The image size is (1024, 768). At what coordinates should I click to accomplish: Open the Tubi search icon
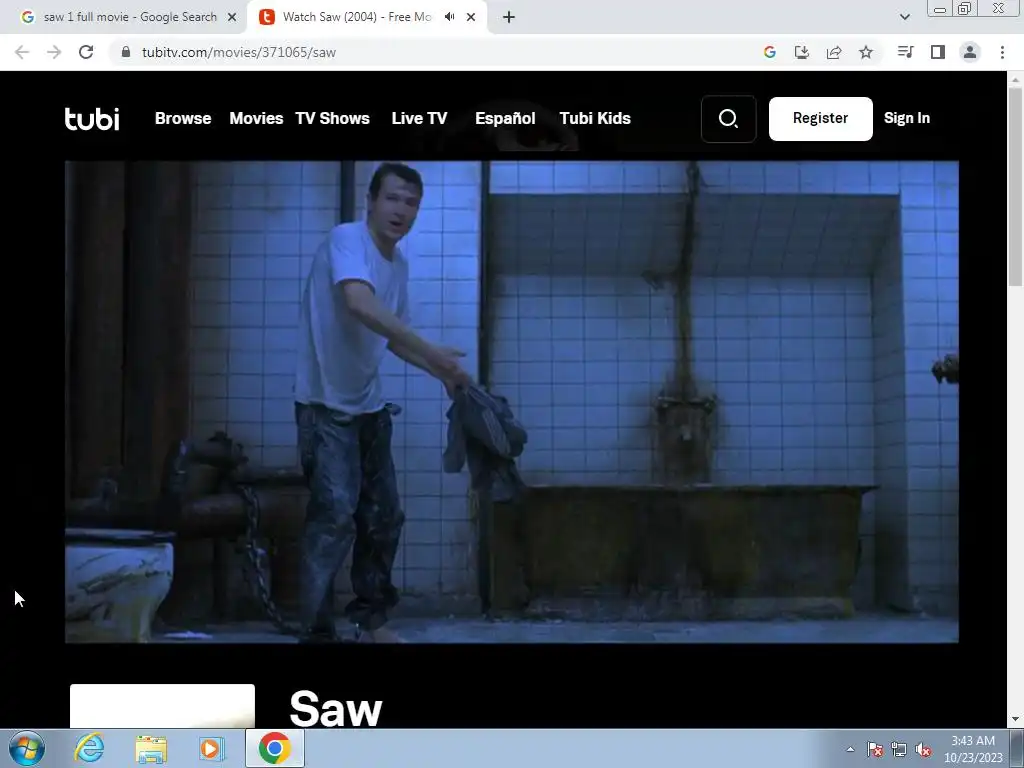coord(728,119)
